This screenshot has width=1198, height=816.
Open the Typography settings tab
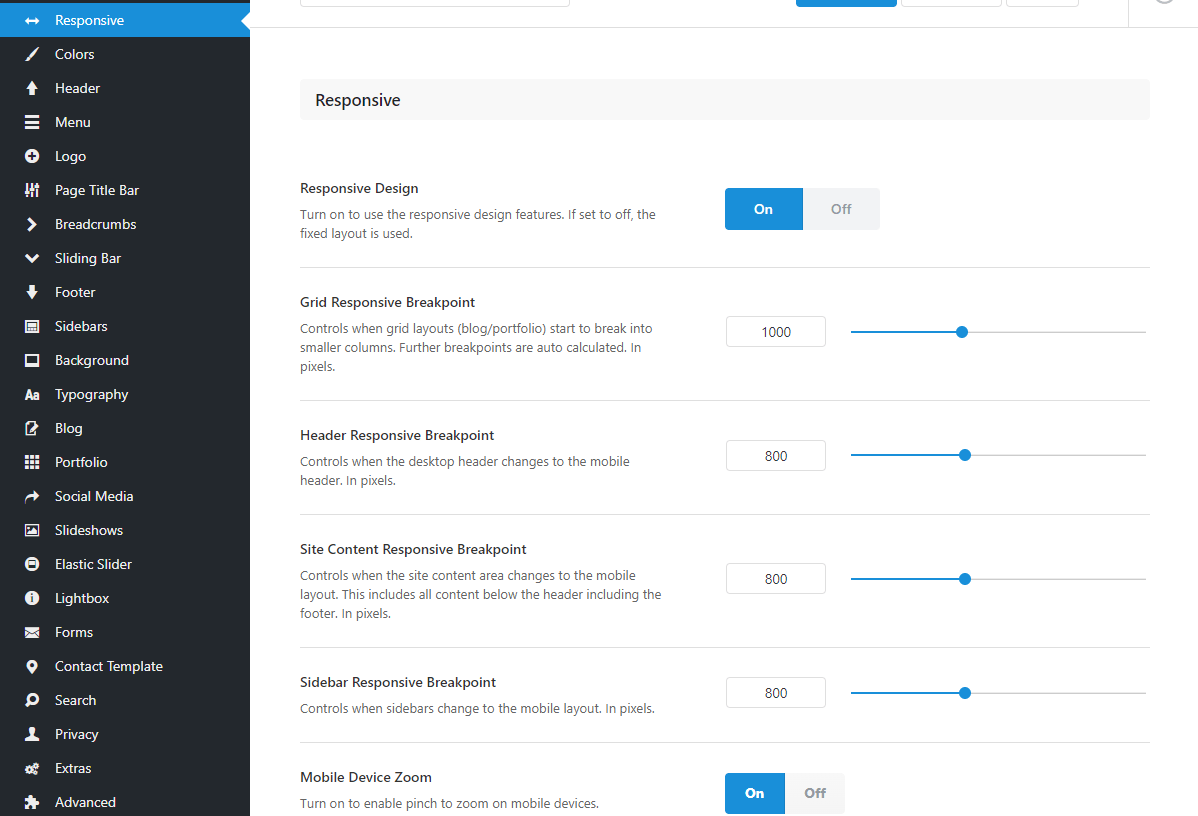click(91, 394)
